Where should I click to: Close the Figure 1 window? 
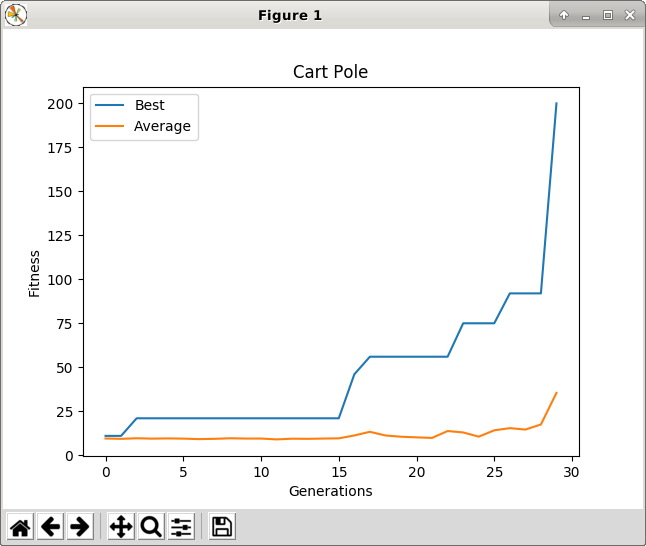point(628,15)
